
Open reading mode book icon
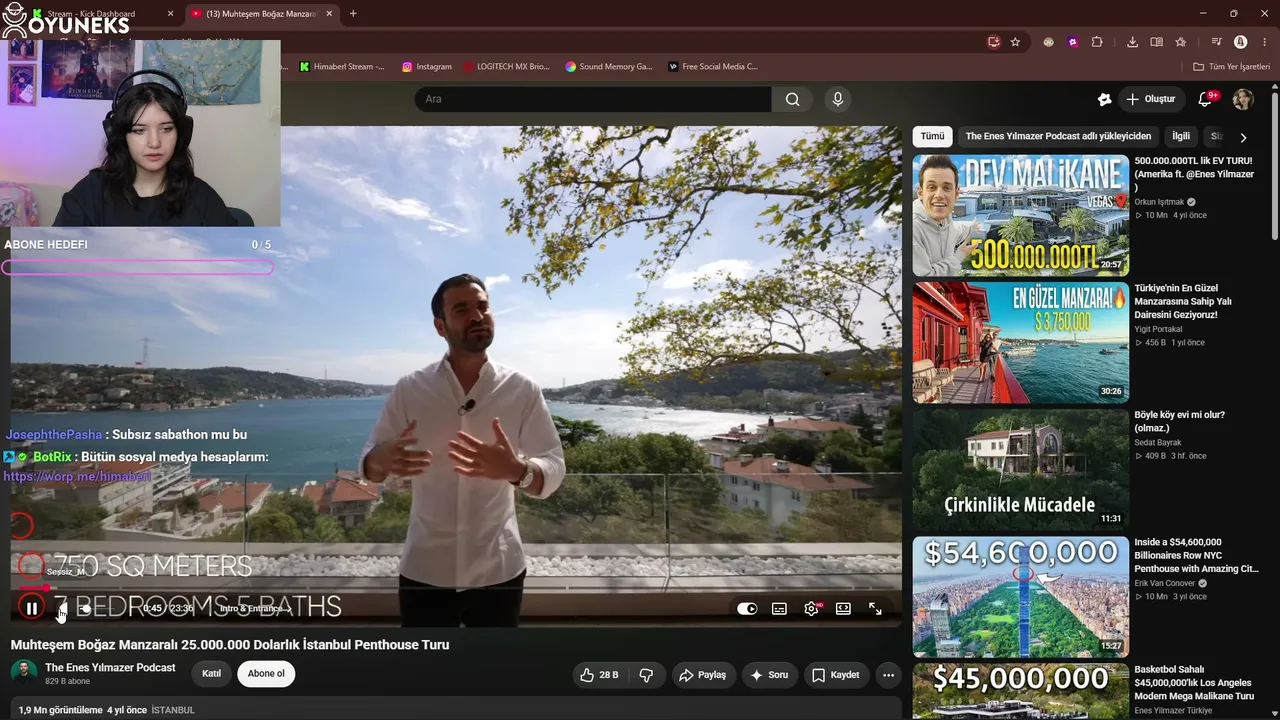coord(1156,42)
